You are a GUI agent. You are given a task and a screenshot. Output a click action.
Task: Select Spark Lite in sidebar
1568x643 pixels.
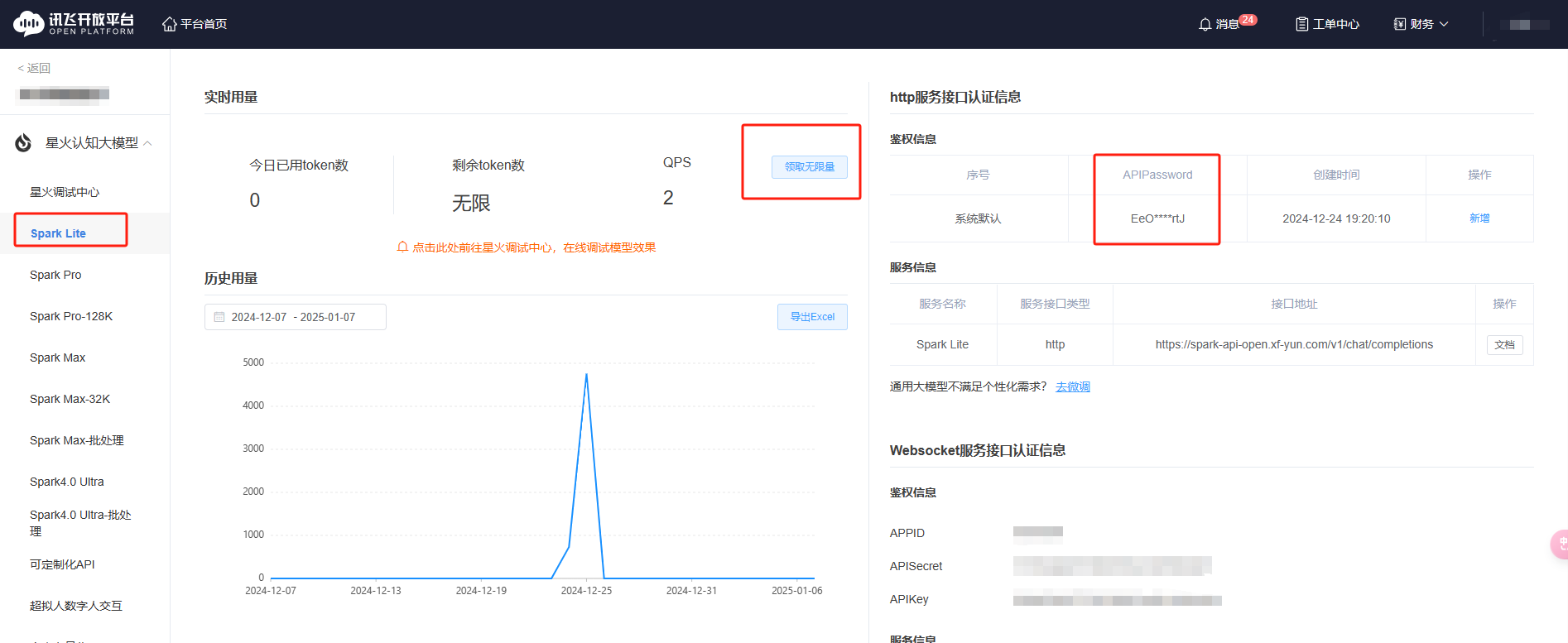tap(58, 233)
